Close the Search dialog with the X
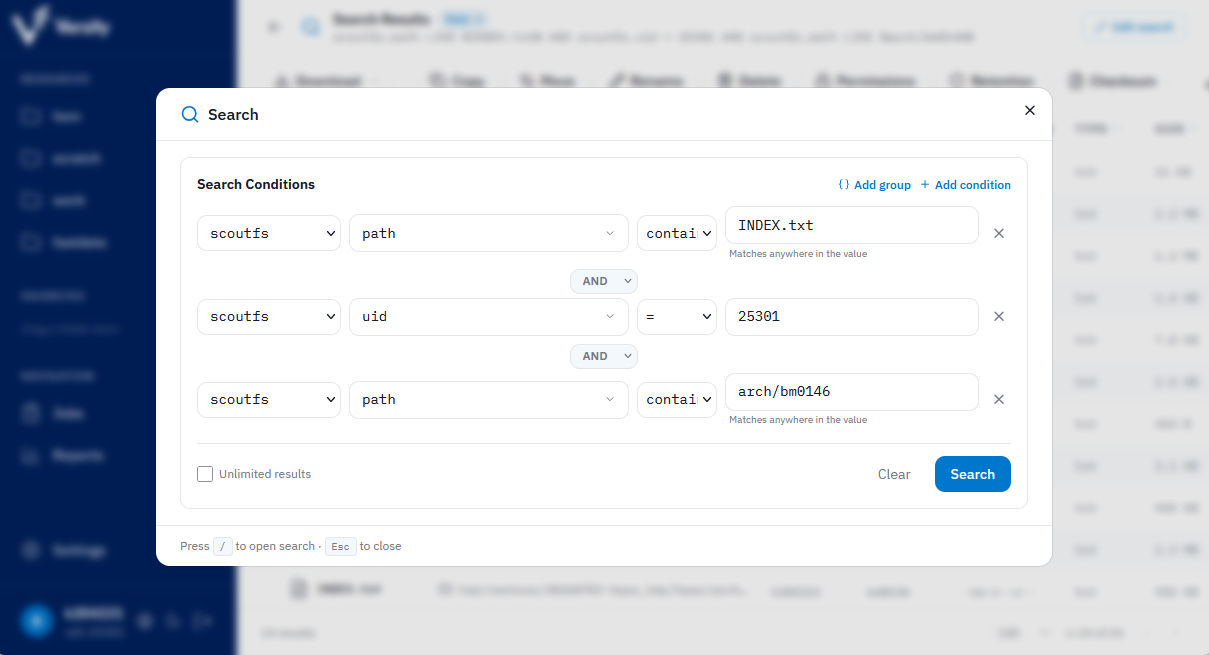The width and height of the screenshot is (1209, 655). pyautogui.click(x=1030, y=110)
